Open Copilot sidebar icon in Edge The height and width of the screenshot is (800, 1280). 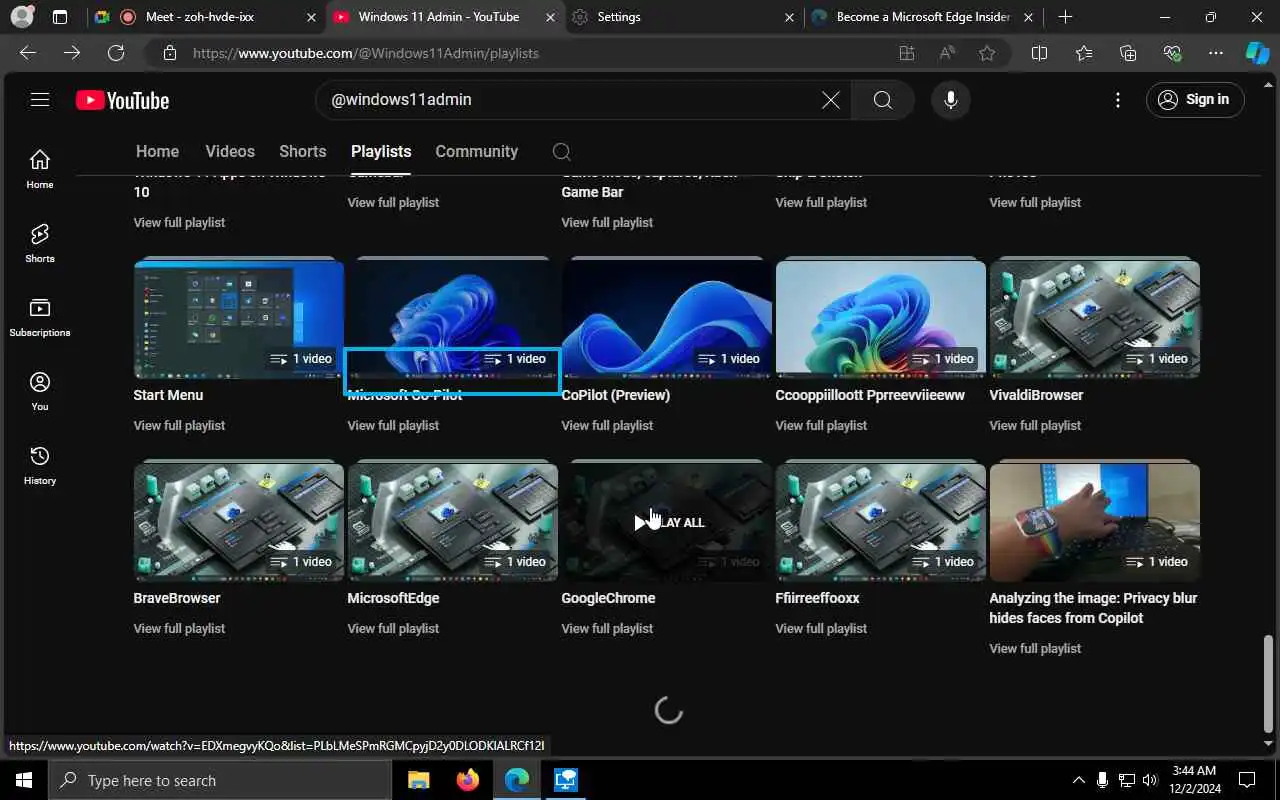pos(1257,53)
